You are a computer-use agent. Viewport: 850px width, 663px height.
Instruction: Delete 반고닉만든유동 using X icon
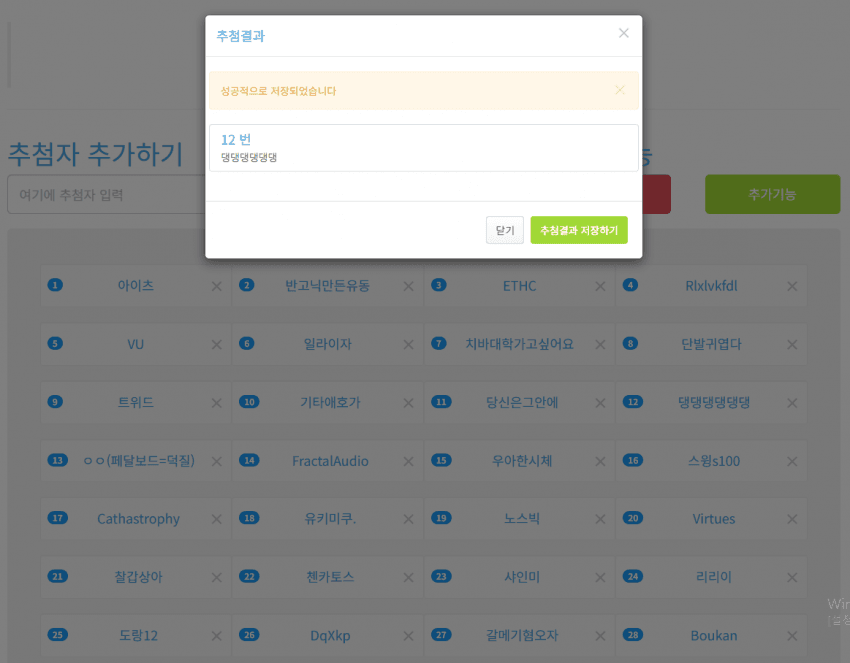point(408,286)
